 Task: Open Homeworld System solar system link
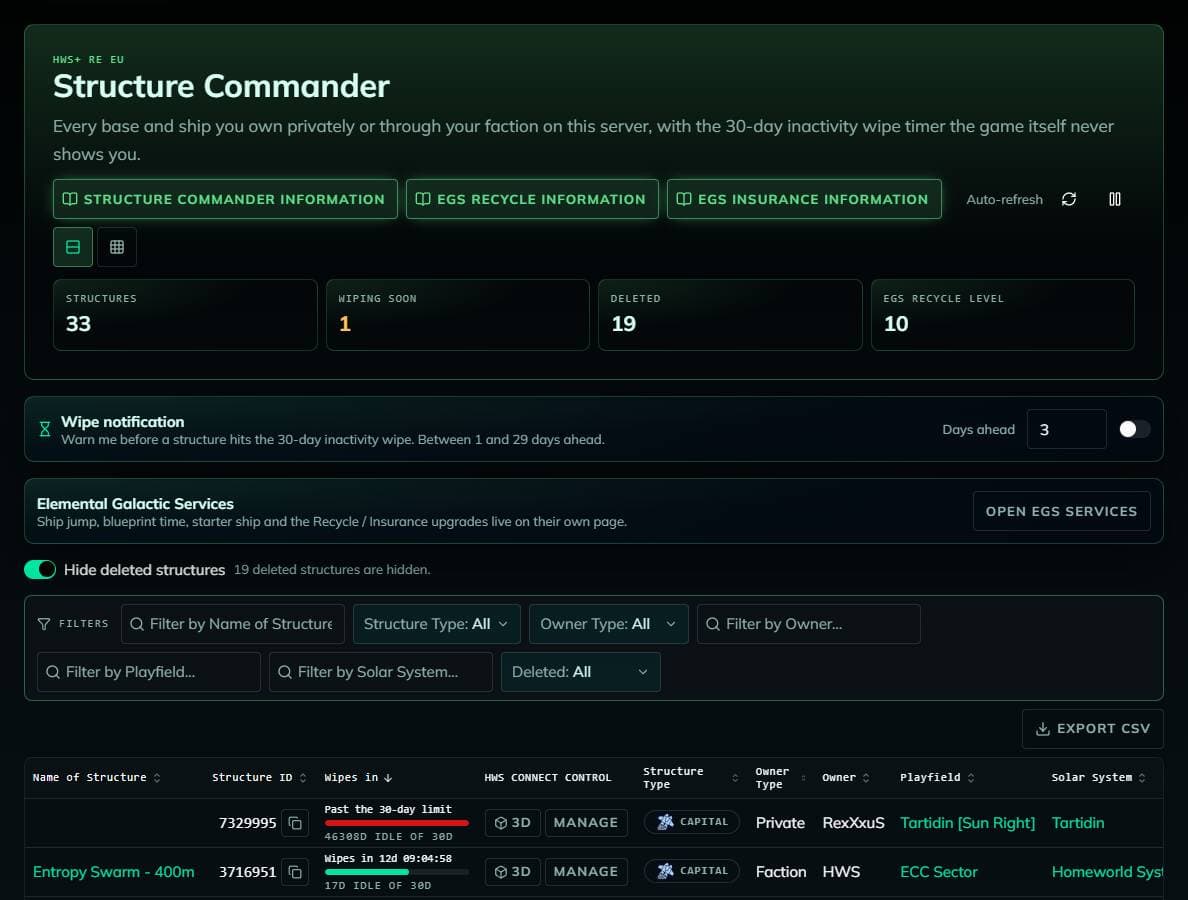(1107, 872)
